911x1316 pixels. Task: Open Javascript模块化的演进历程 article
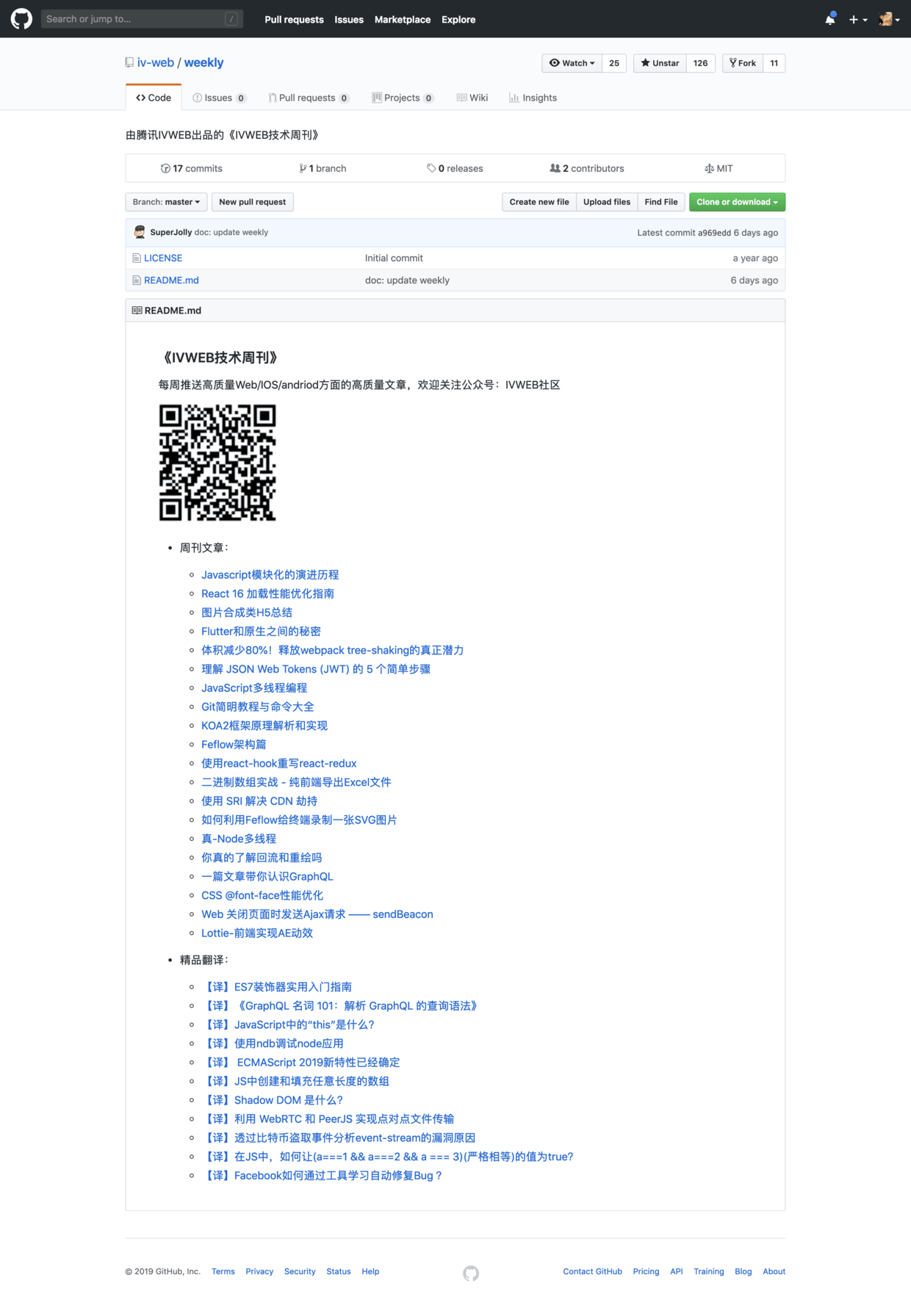(x=270, y=574)
